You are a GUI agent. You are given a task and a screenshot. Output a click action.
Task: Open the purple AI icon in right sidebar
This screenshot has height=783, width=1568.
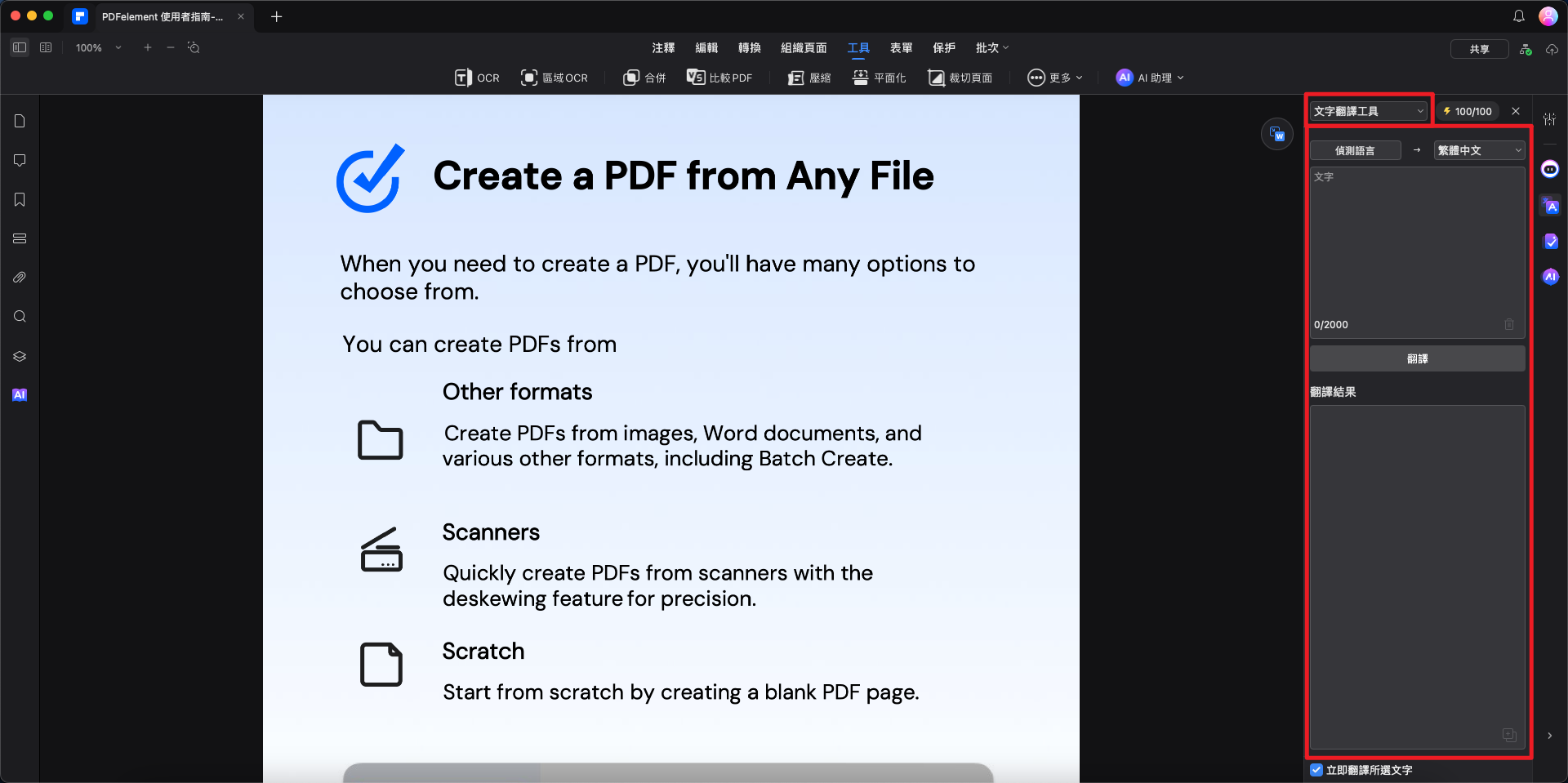1550,277
